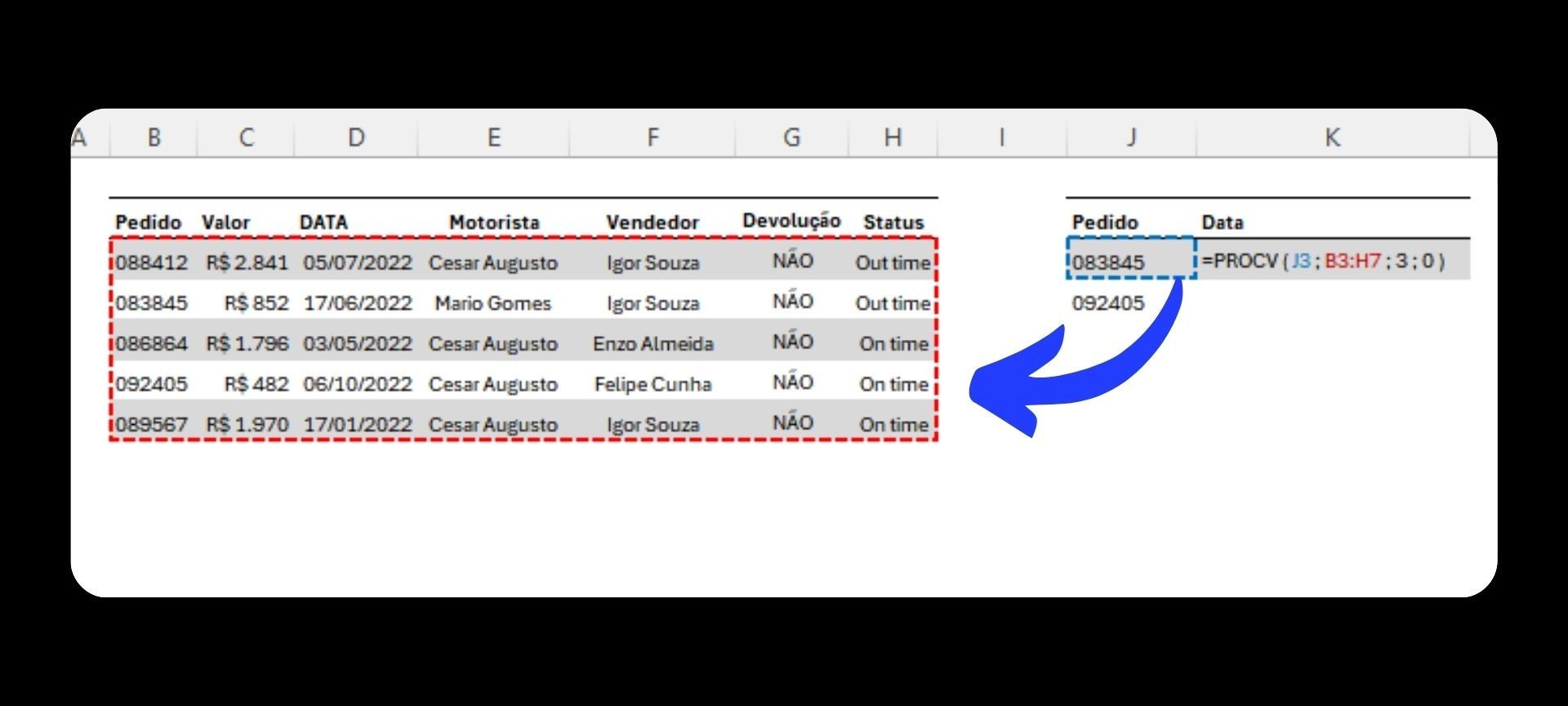The width and height of the screenshot is (1568, 706).
Task: Select column D header
Action: click(x=356, y=137)
